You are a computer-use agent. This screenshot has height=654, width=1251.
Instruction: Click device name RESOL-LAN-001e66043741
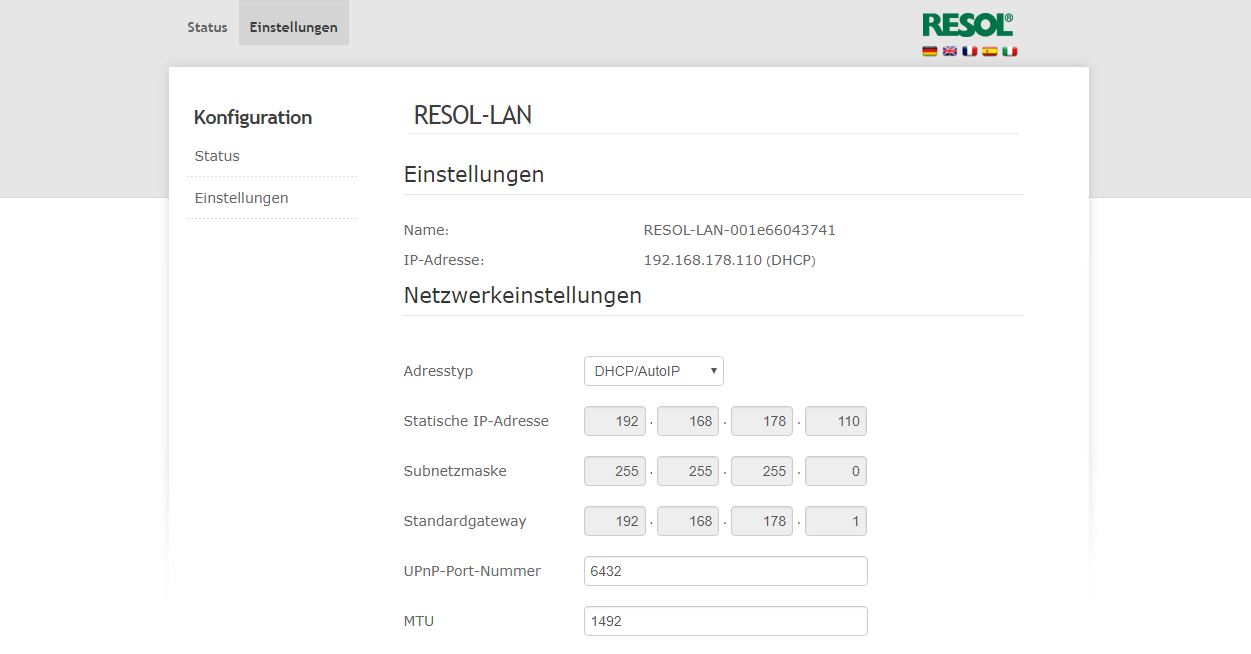click(740, 230)
